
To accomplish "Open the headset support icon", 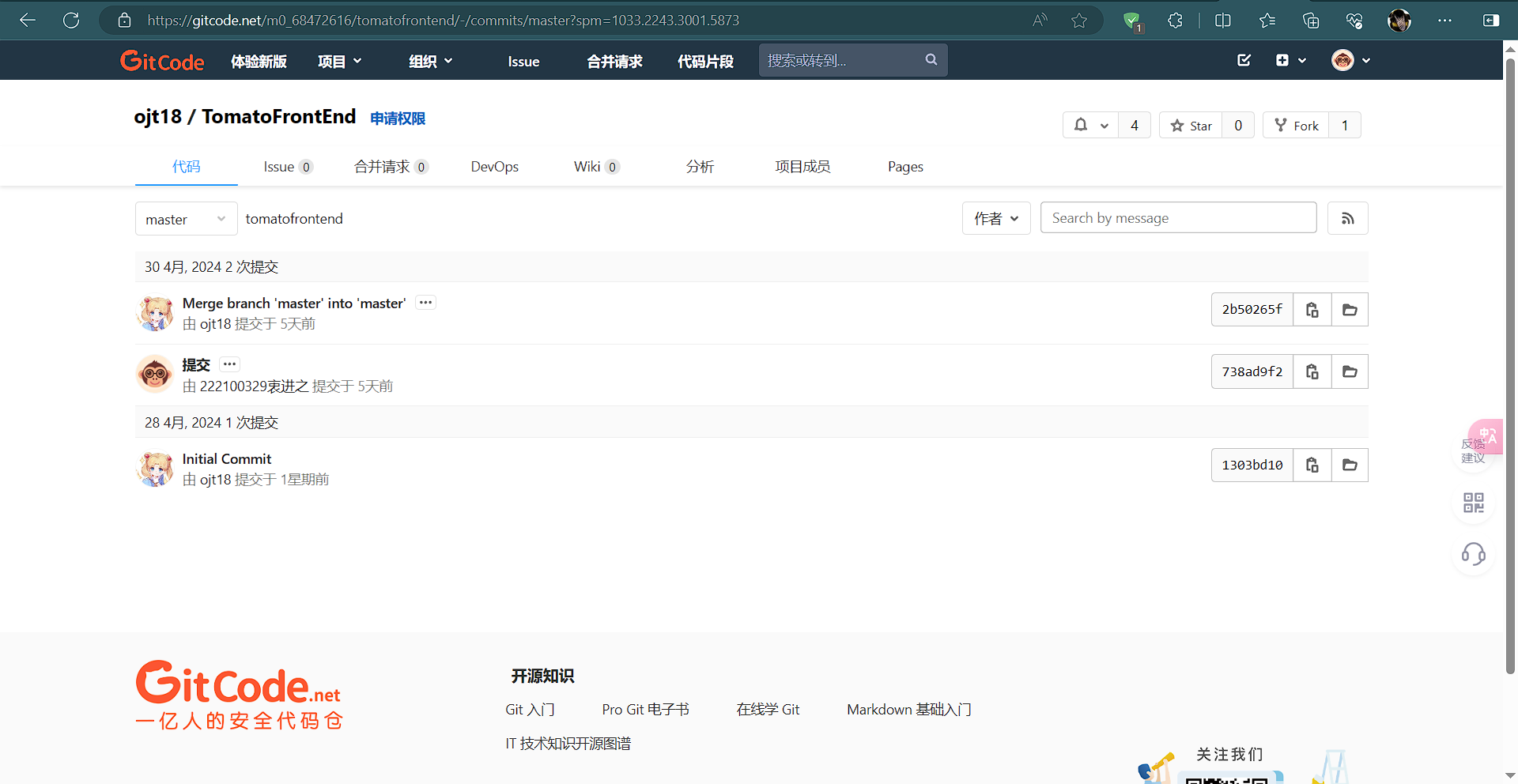I will coord(1472,554).
